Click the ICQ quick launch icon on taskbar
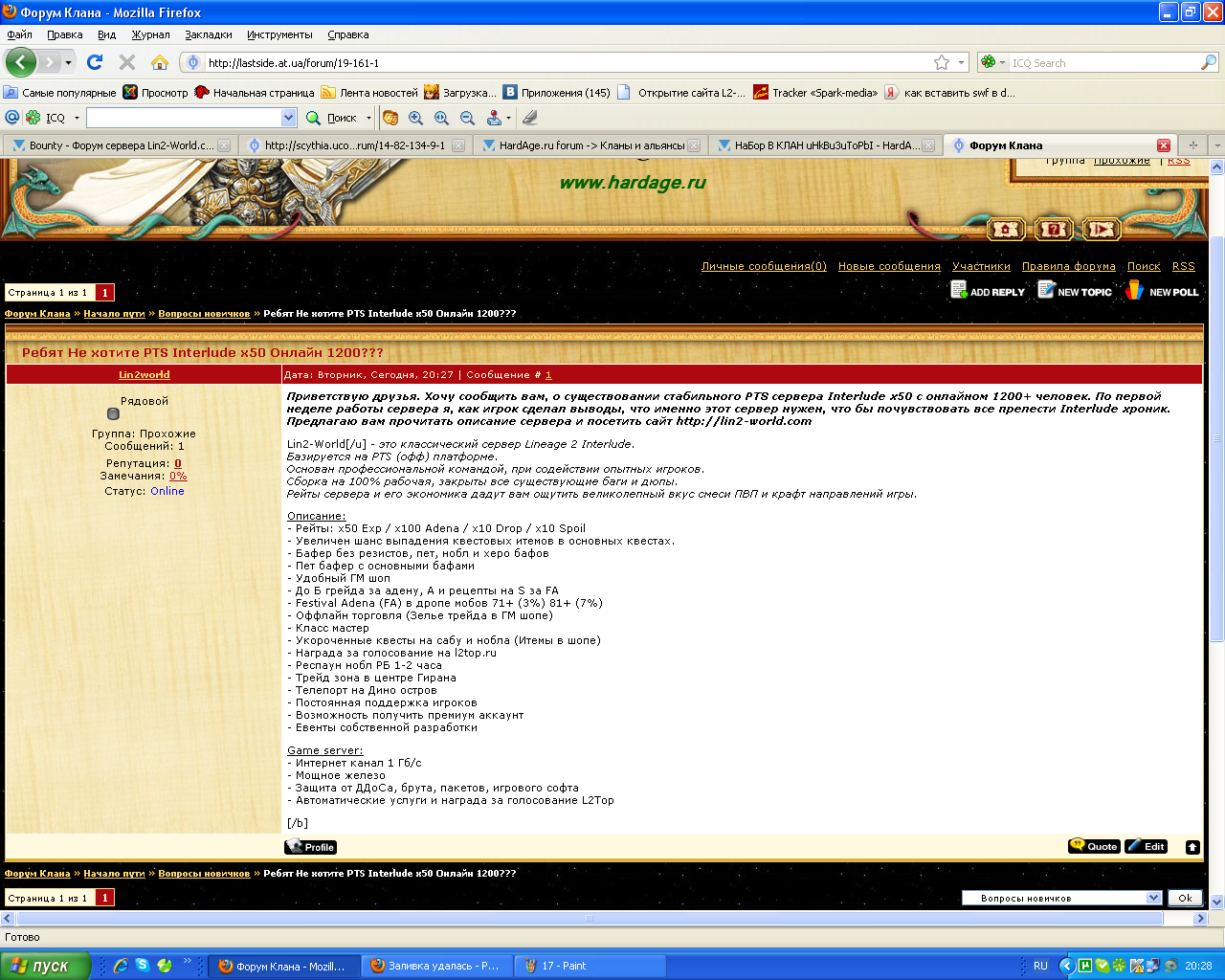1225x980 pixels. [x=165, y=966]
